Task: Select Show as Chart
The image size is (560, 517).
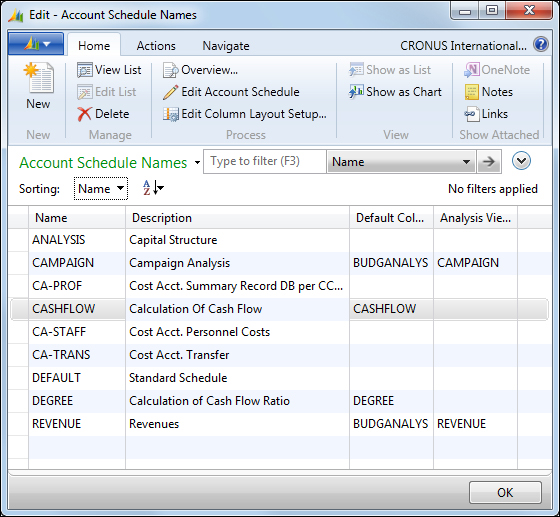Action: point(395,92)
